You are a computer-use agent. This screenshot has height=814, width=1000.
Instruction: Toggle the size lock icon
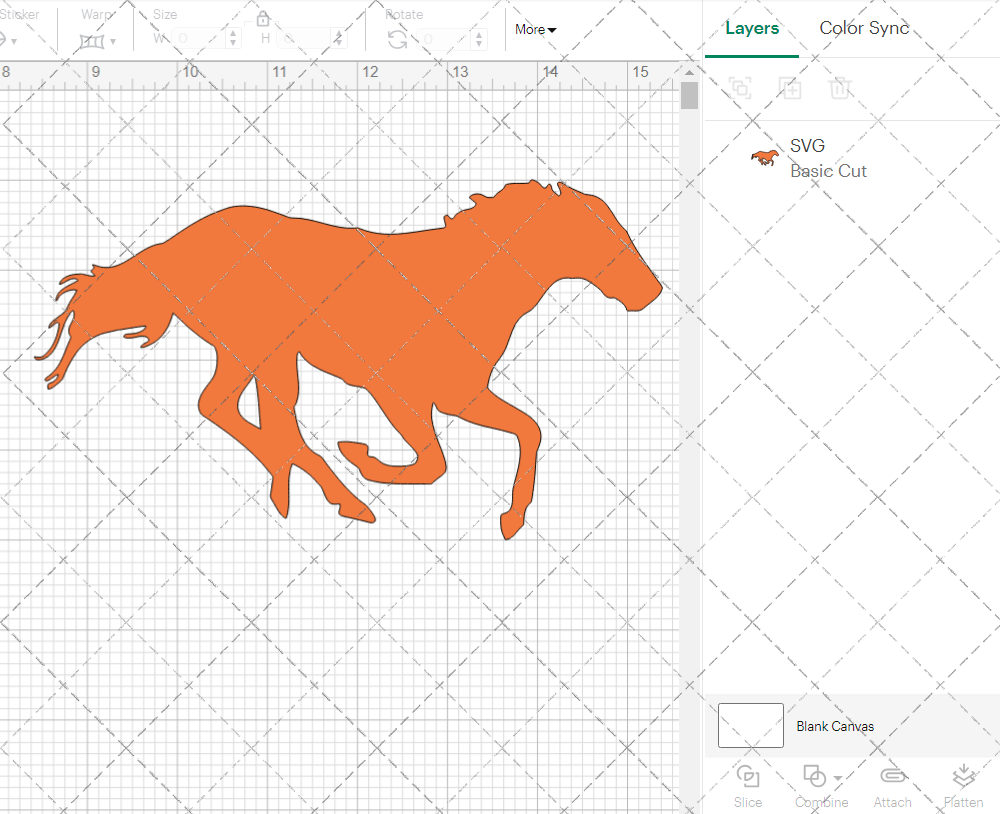pos(263,18)
